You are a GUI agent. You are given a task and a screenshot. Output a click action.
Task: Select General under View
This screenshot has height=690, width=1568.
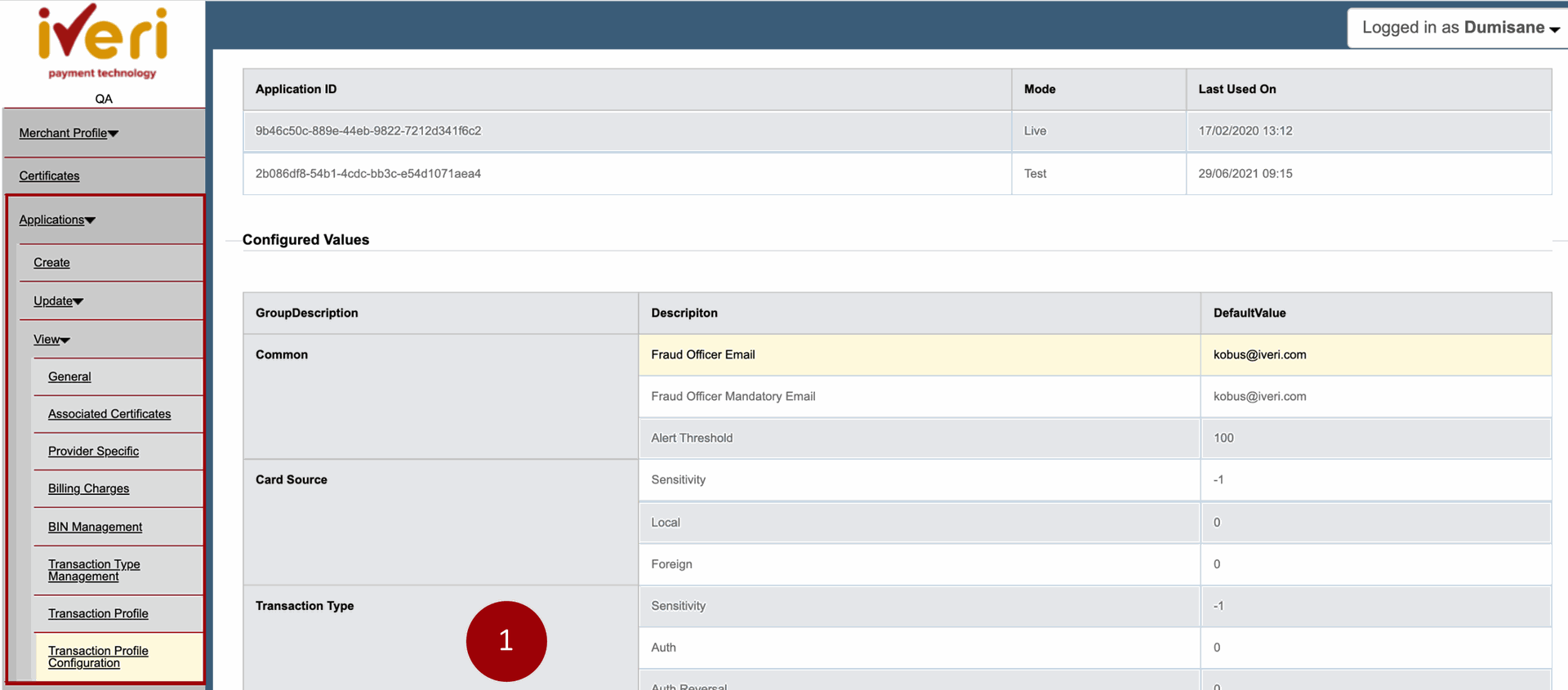pyautogui.click(x=69, y=376)
